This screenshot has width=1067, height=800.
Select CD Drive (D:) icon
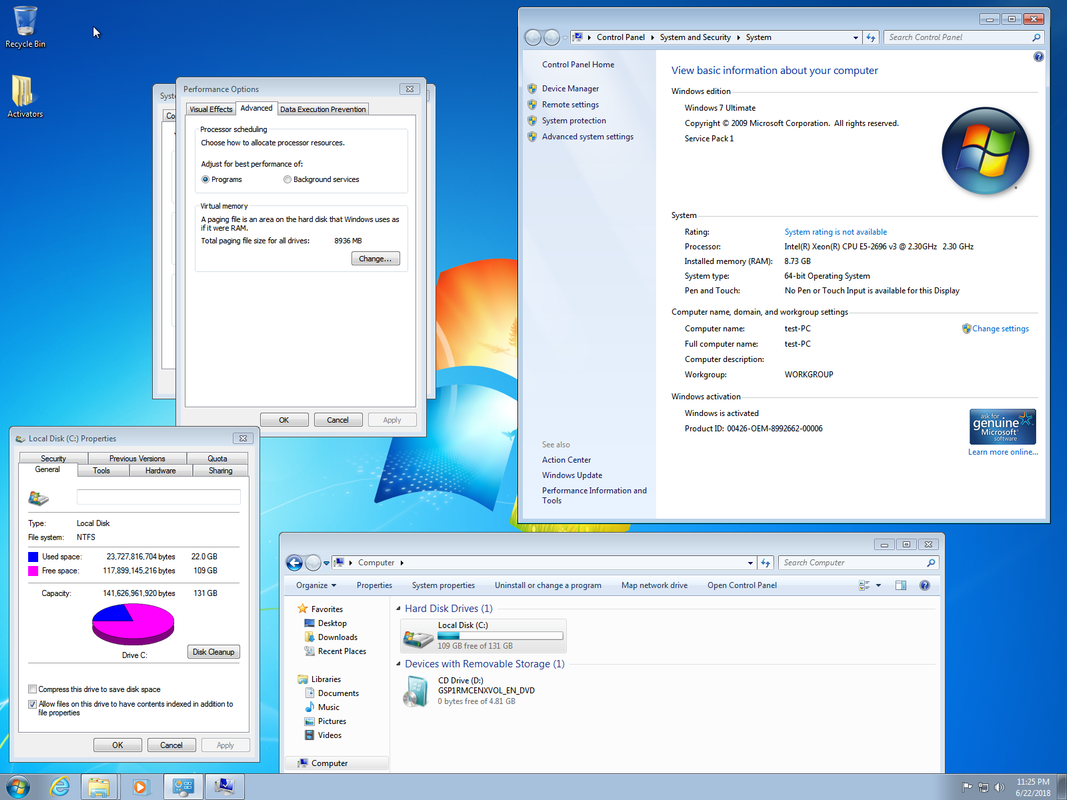pyautogui.click(x=416, y=692)
